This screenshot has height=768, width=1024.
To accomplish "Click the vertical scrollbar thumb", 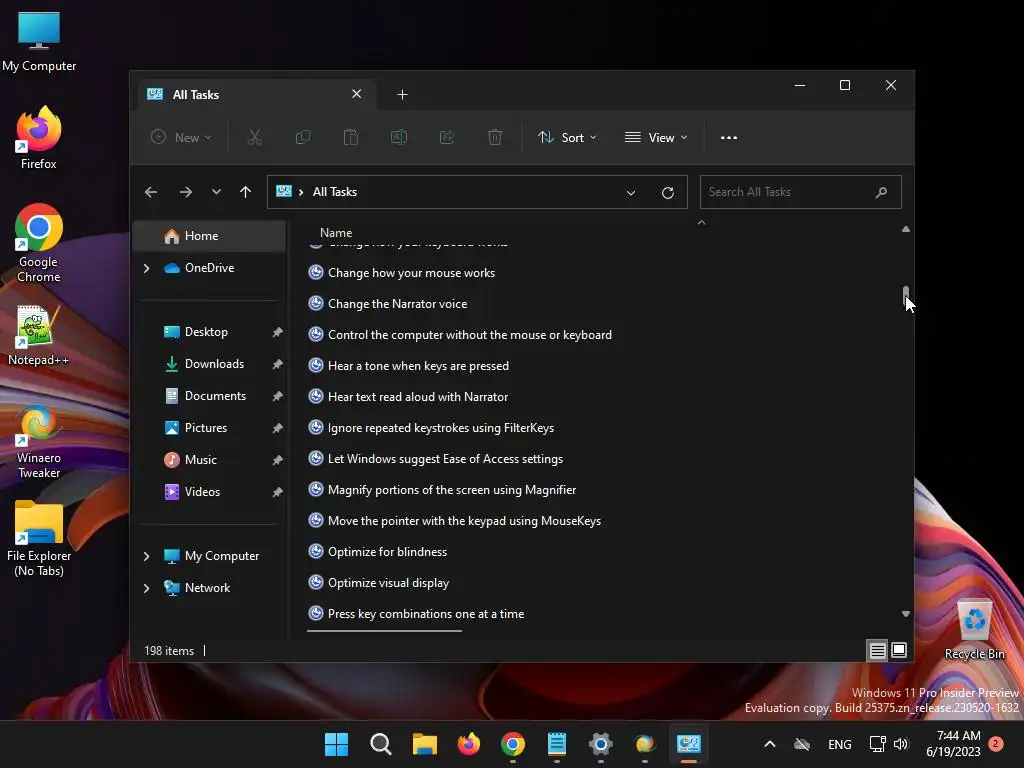I will click(x=906, y=296).
